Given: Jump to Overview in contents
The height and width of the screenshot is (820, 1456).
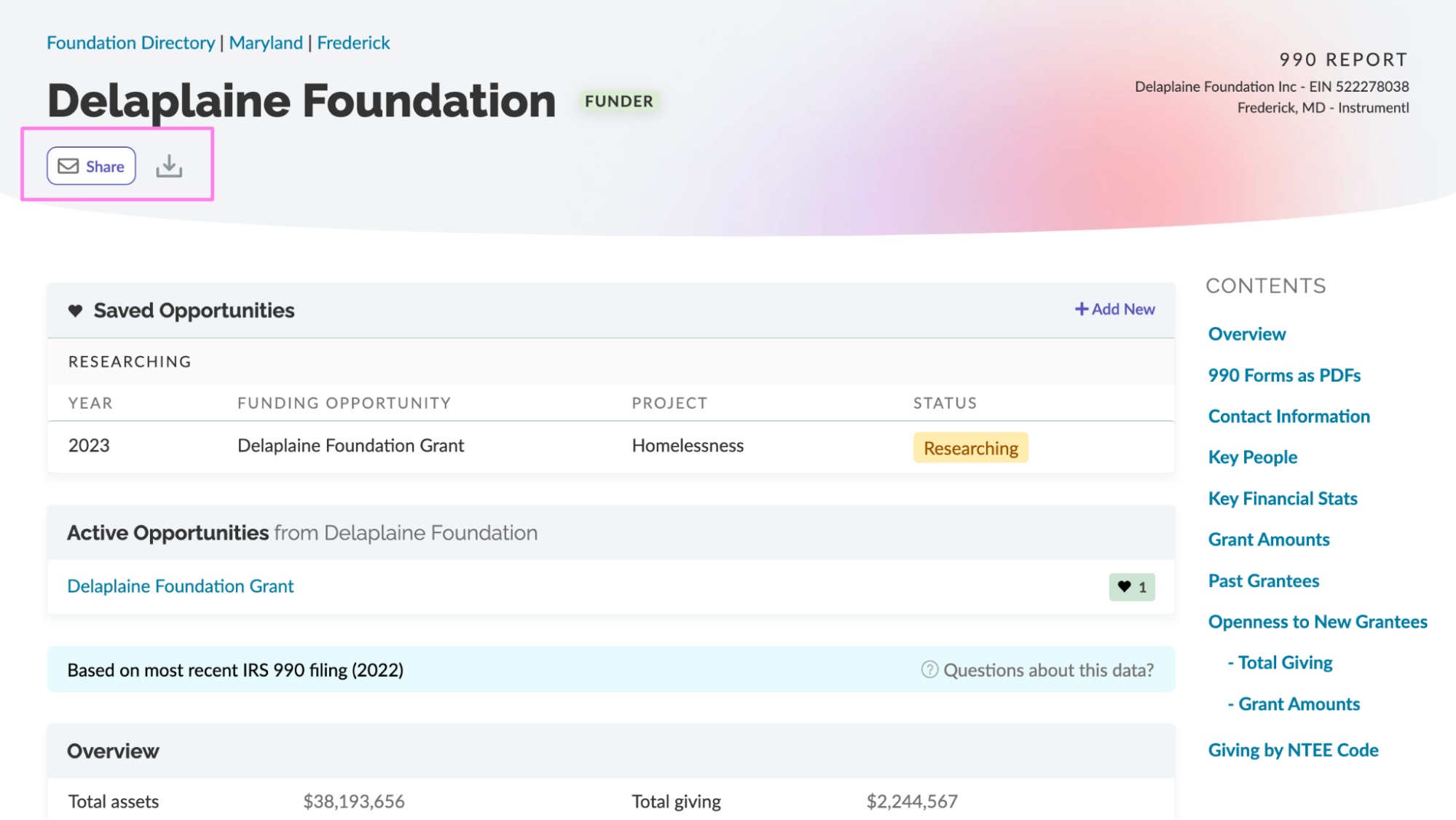Looking at the screenshot, I should tap(1246, 334).
